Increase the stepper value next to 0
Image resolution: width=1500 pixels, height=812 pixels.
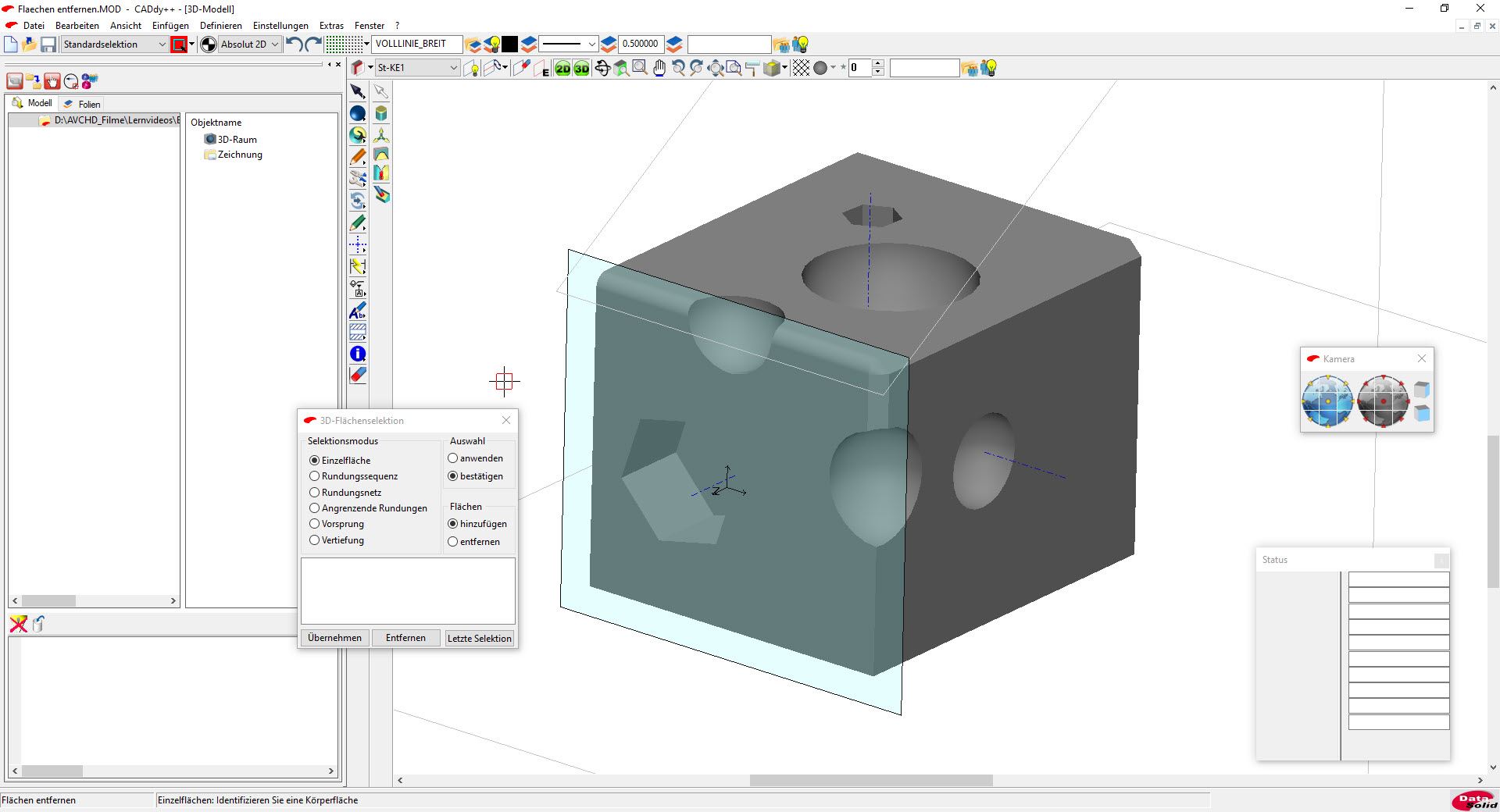(878, 64)
